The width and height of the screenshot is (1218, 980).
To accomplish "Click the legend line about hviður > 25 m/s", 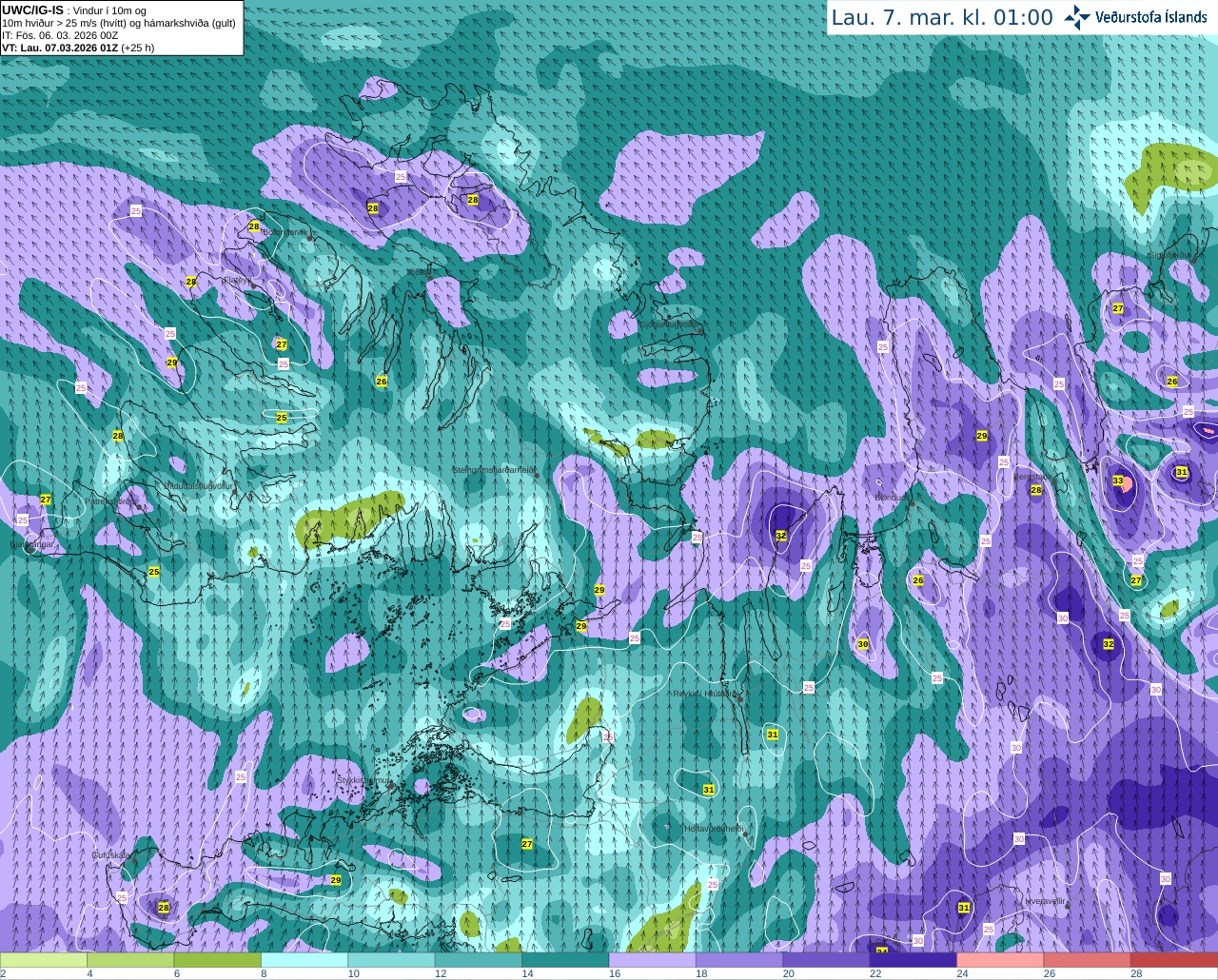I will tap(119, 23).
